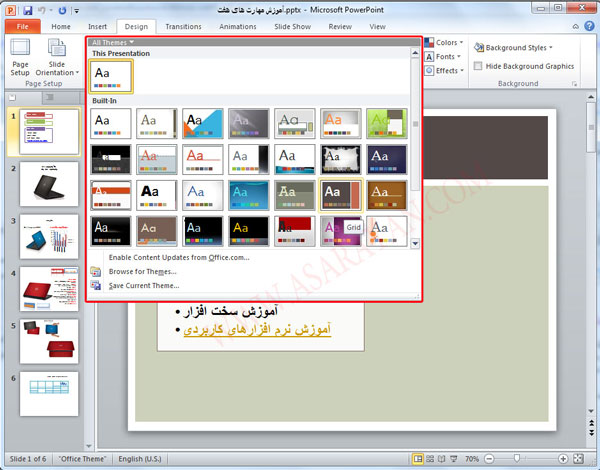Click the Page Setup icon
This screenshot has width=600, height=470.
[20, 58]
